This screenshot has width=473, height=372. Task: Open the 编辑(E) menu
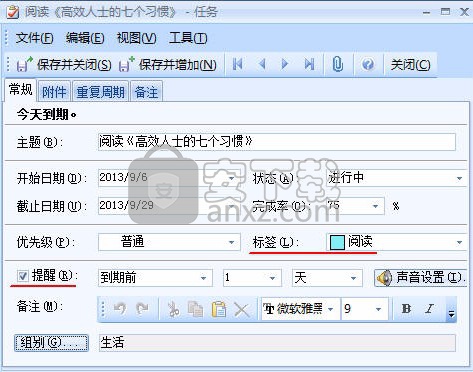tap(85, 38)
